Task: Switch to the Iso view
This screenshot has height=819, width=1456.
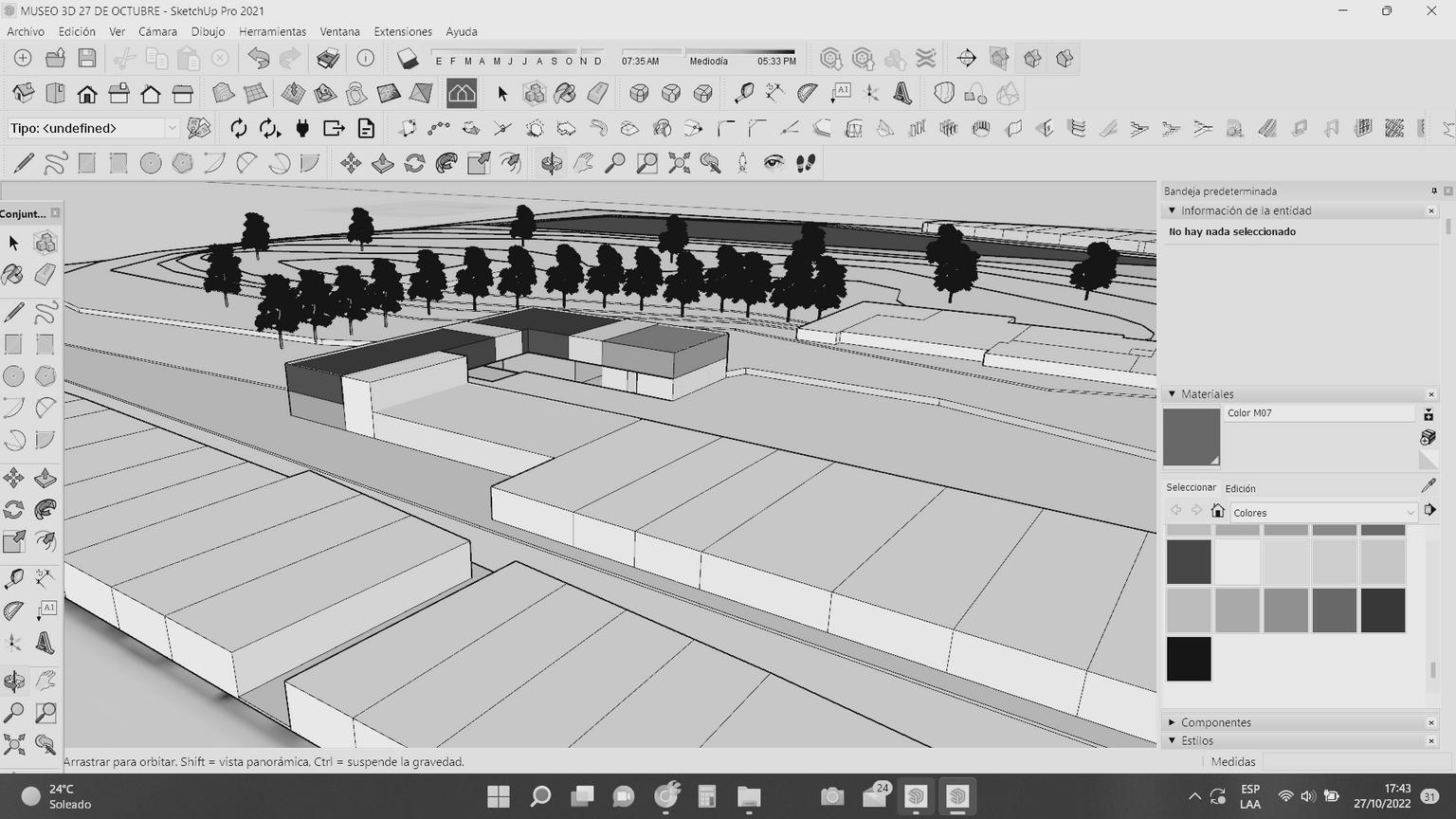Action: pos(24,94)
